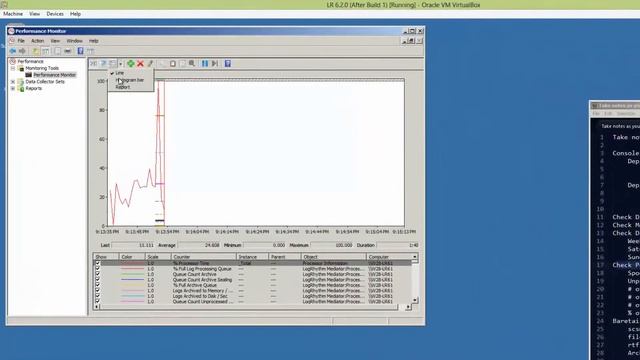Click the Performance root node icon
This screenshot has width=640, height=360.
[x=13, y=61]
